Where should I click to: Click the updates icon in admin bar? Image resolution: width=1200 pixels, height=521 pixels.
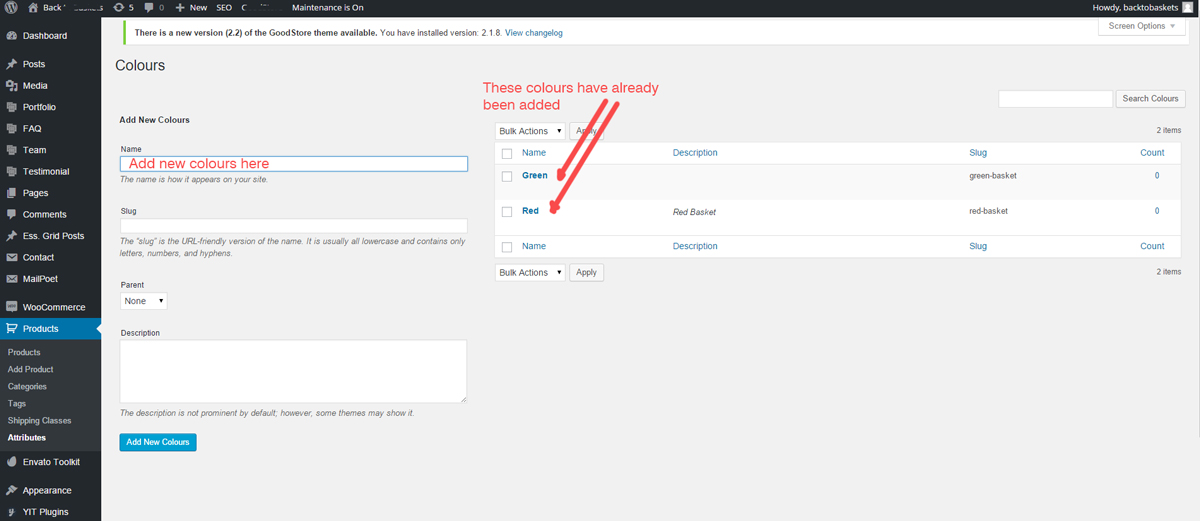pyautogui.click(x=118, y=7)
